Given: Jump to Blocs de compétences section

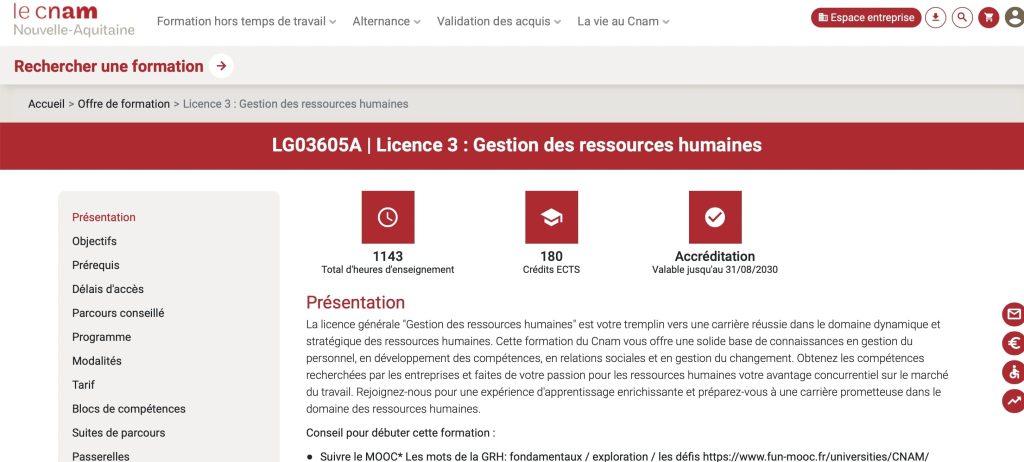Looking at the screenshot, I should pyautogui.click(x=129, y=409).
